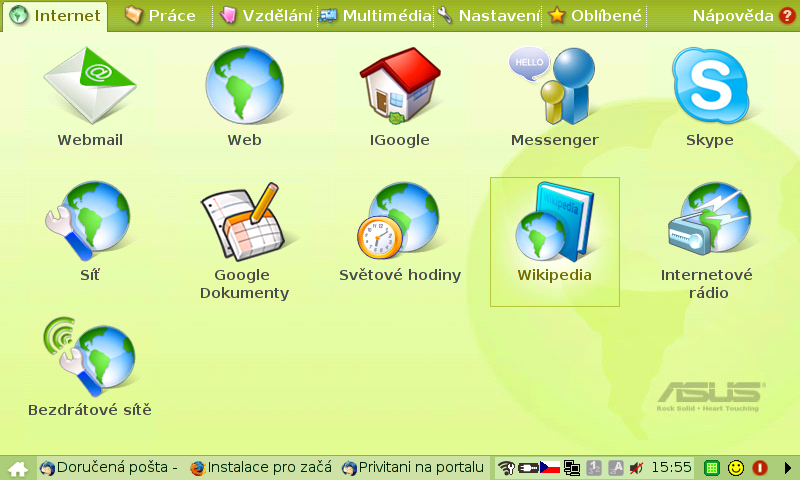Switch to the Vzdělání tab
This screenshot has height=480, width=800.
coord(265,16)
